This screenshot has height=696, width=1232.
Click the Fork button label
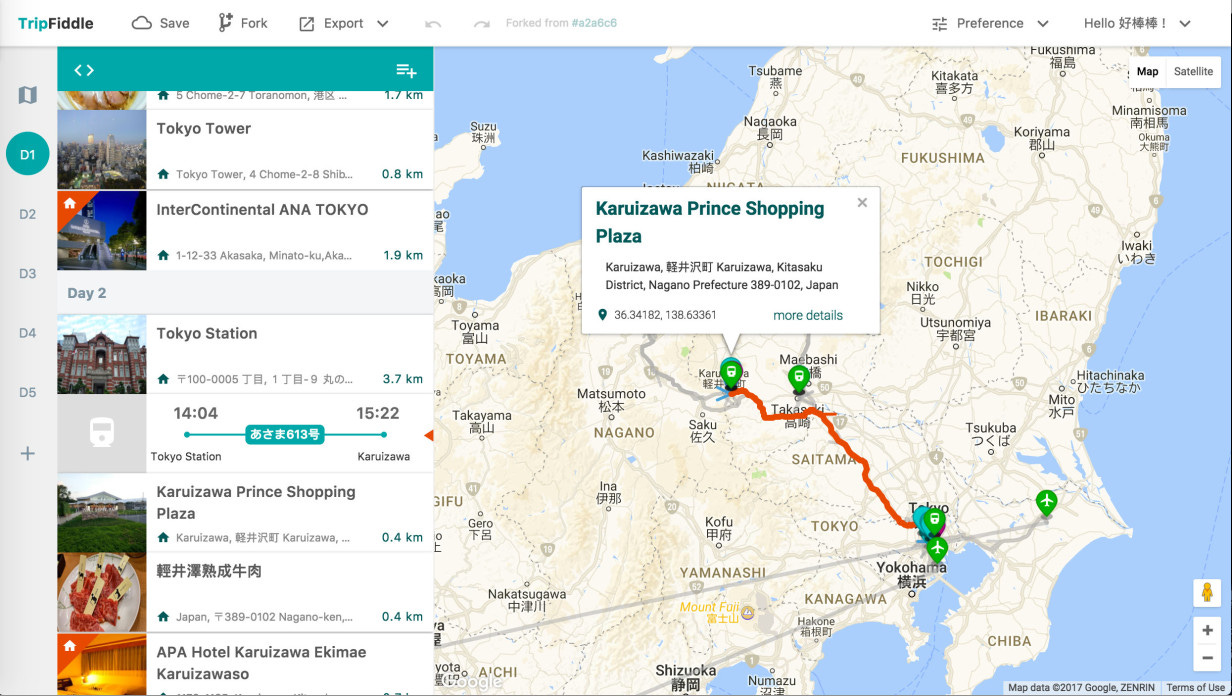[254, 23]
